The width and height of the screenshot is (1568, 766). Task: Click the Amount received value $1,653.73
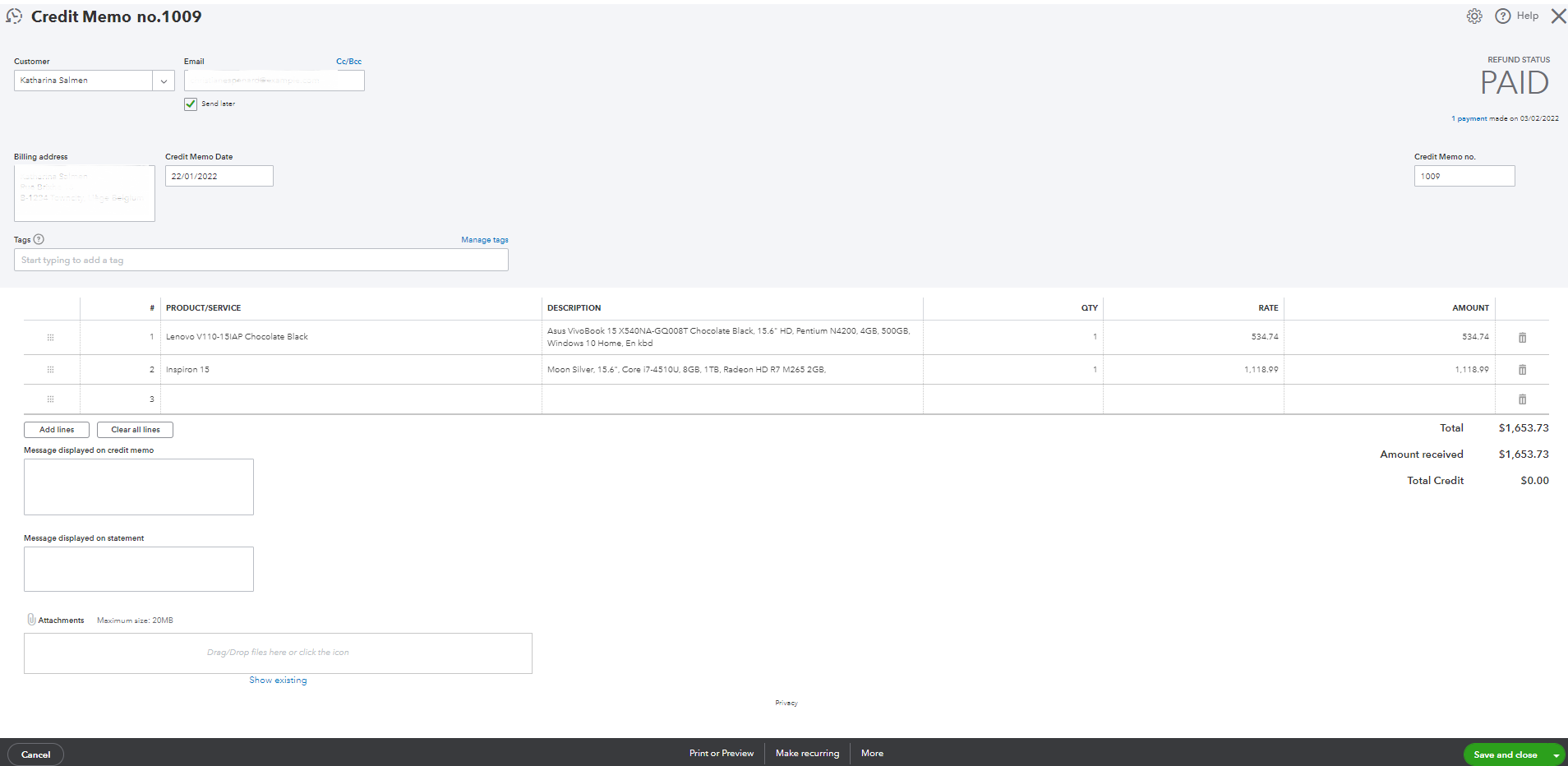pyautogui.click(x=1524, y=455)
